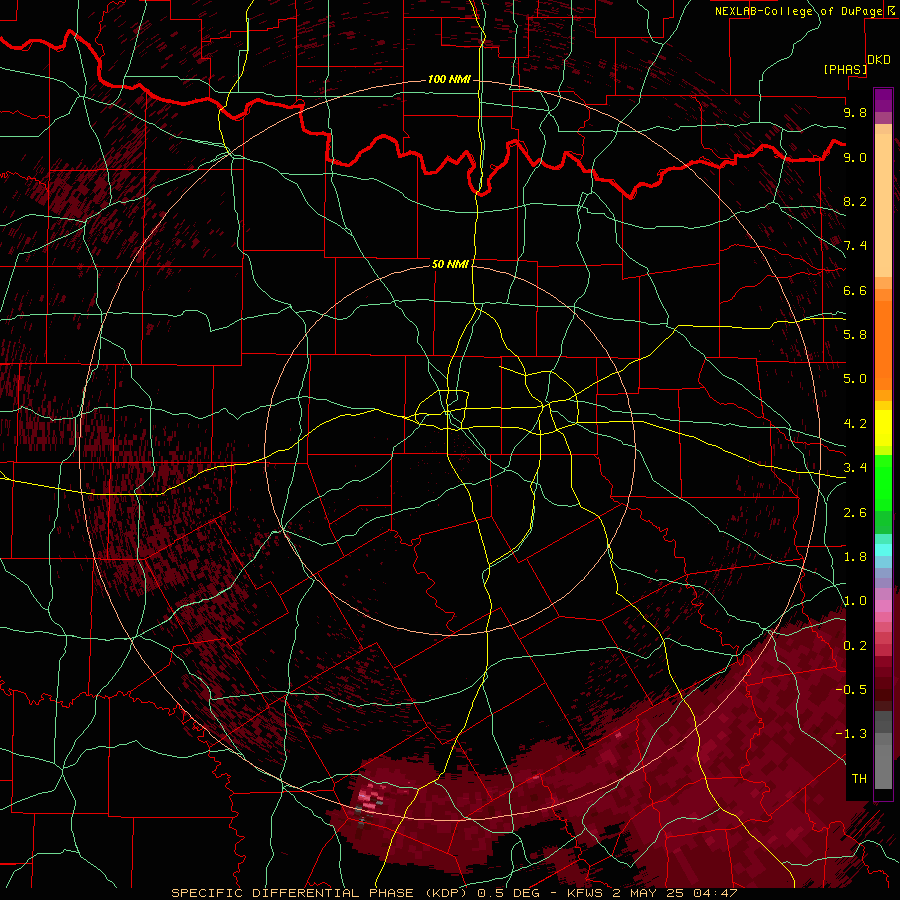This screenshot has width=900, height=900.
Task: Click the TH threshold label
Action: 859,779
